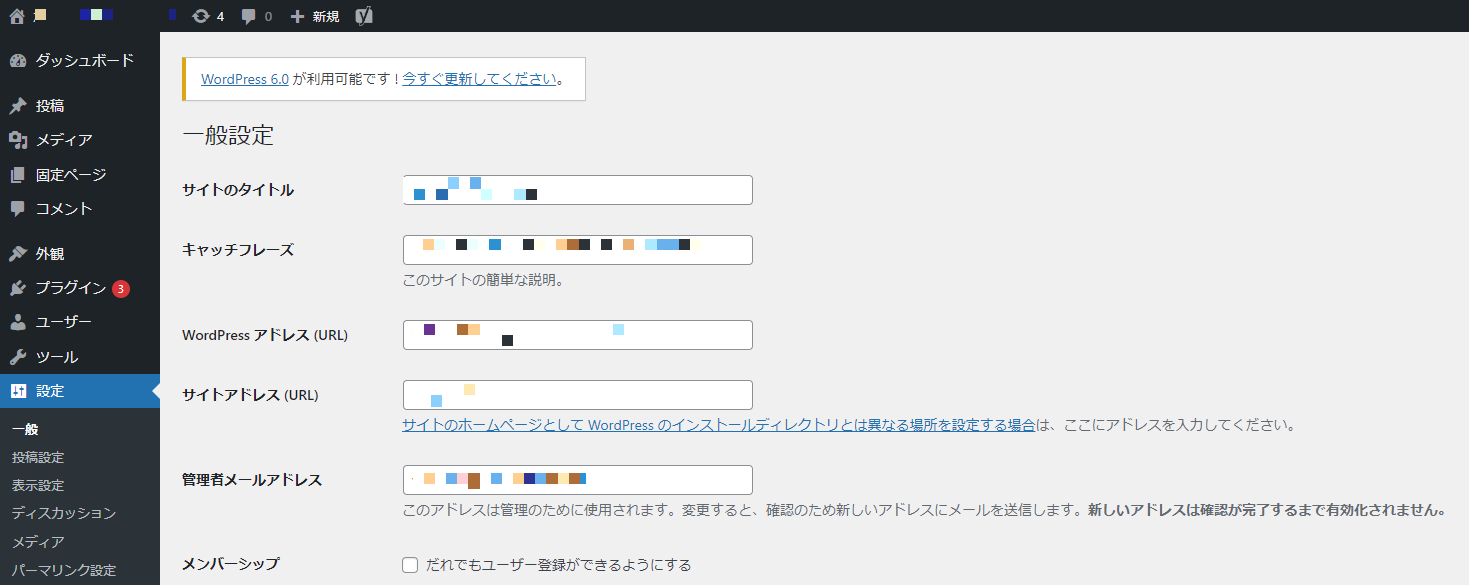The height and width of the screenshot is (585, 1469).
Task: Open the comments bubble icon in admin bar
Action: coord(249,16)
